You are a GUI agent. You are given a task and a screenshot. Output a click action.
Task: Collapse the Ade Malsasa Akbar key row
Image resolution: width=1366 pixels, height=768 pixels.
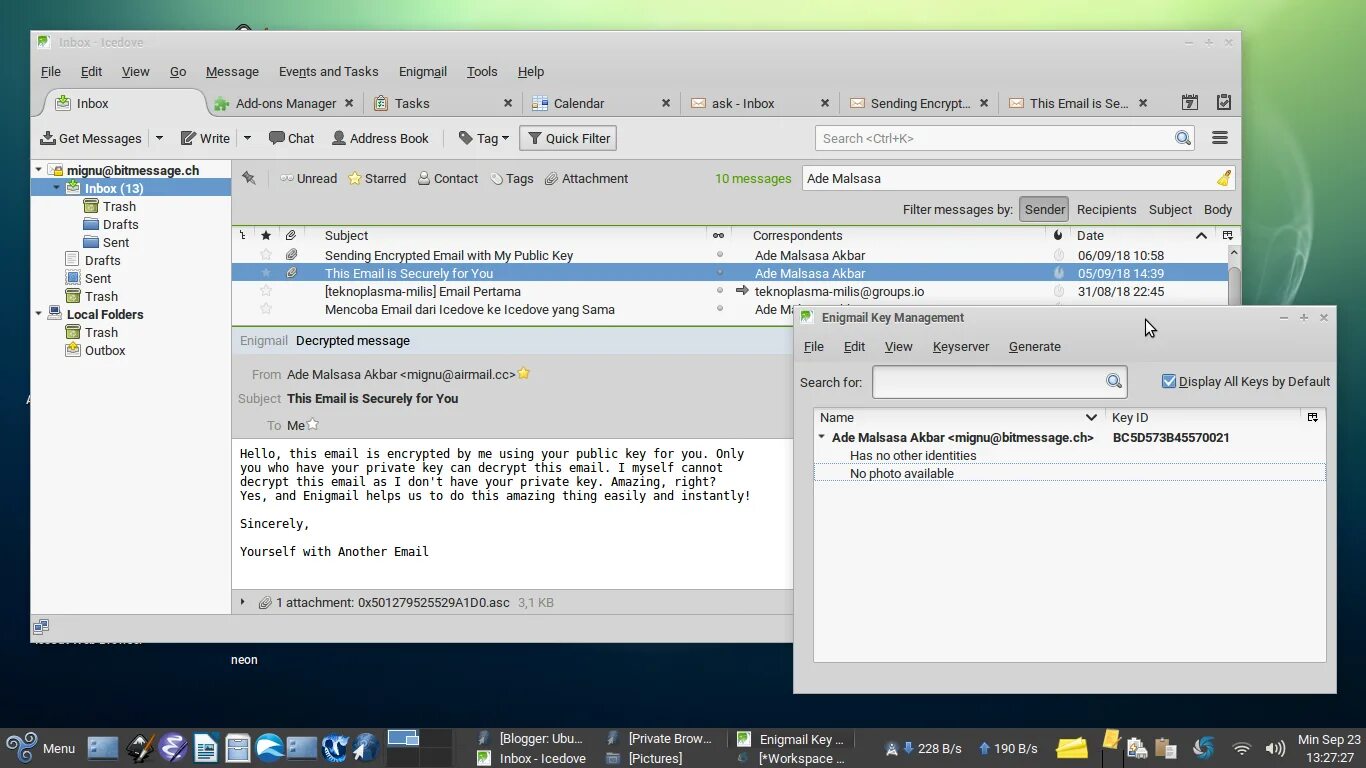pyautogui.click(x=822, y=437)
